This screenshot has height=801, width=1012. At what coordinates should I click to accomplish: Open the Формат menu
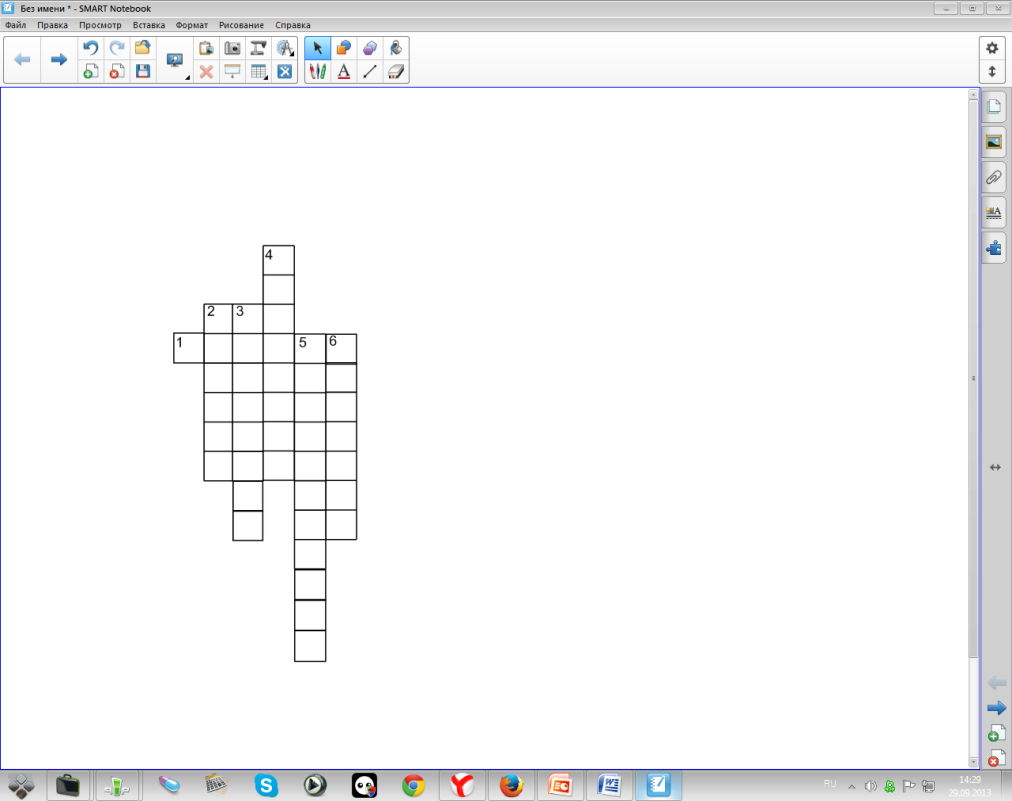[191, 24]
